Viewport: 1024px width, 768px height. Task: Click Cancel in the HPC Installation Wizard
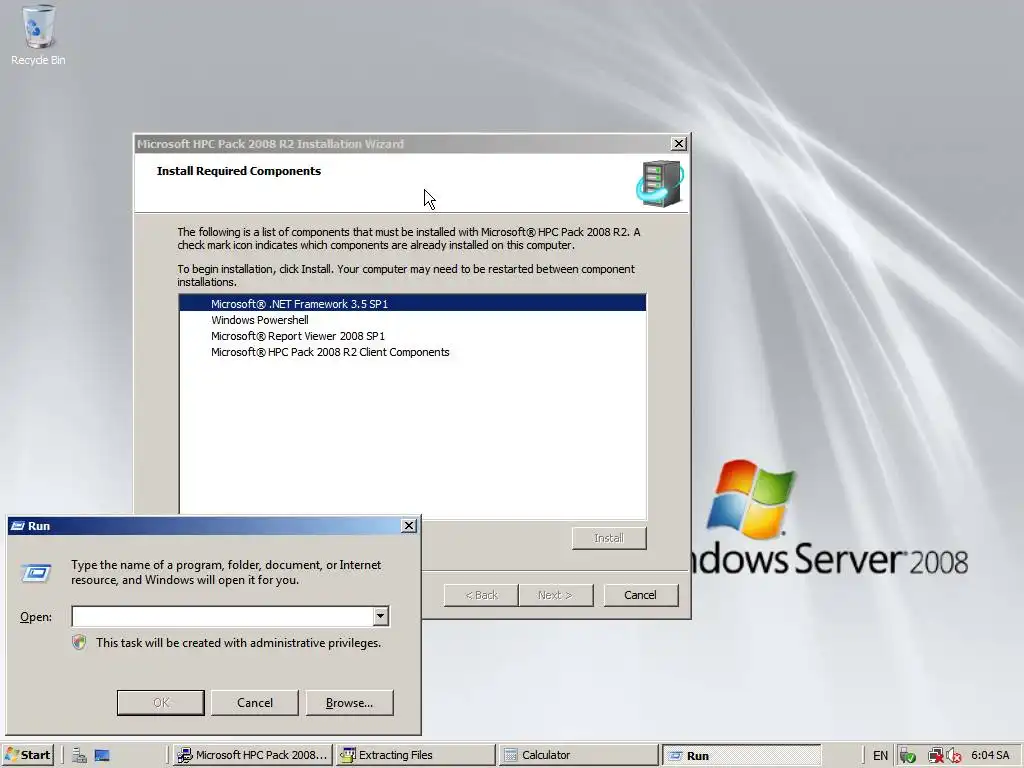640,595
